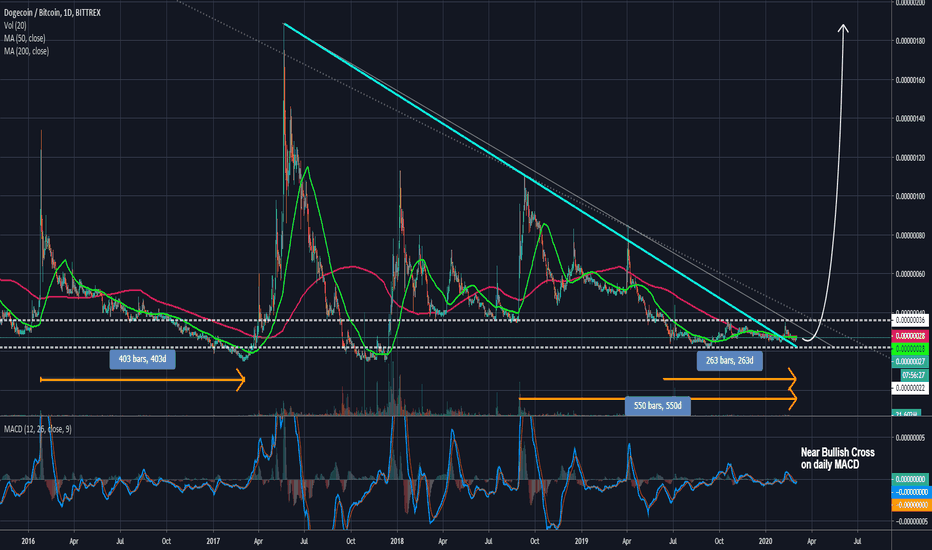Click the teal MACD histogram value tag

pyautogui.click(x=910, y=479)
